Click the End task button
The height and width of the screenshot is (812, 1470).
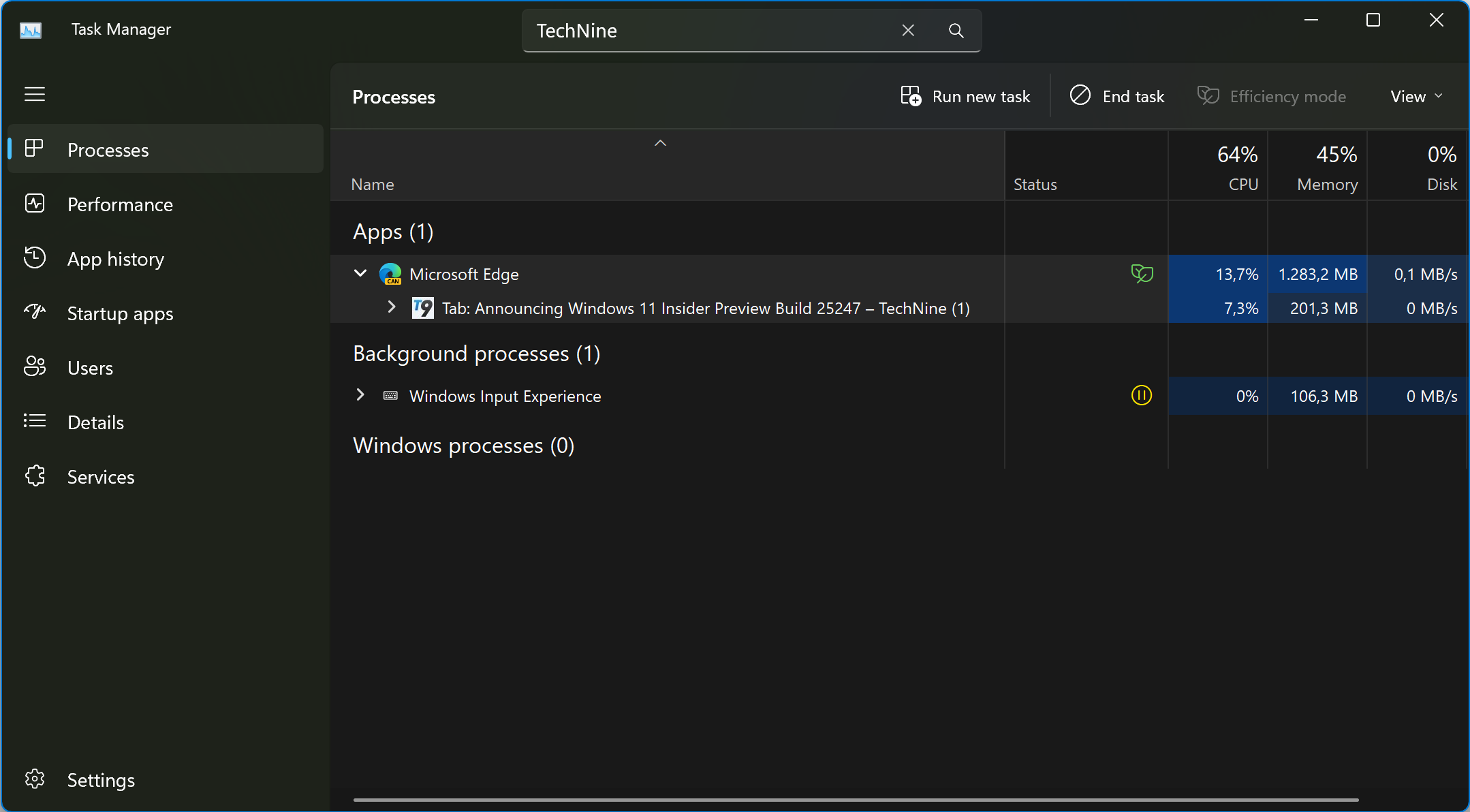tap(1117, 96)
